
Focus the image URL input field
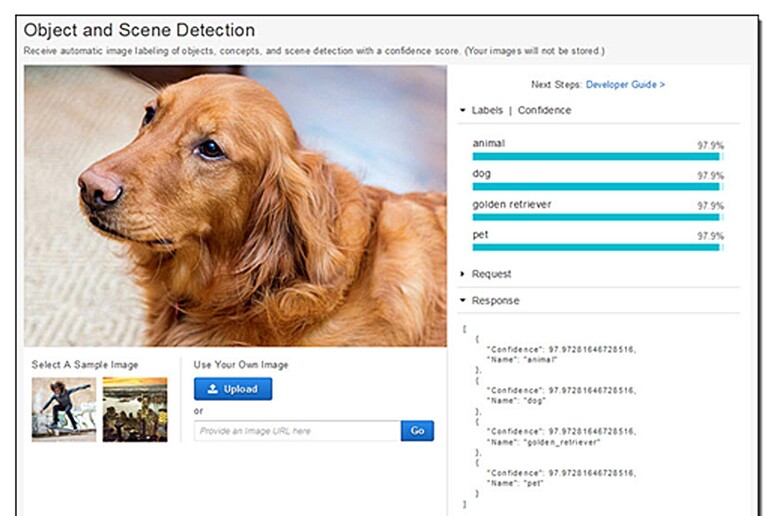pyautogui.click(x=297, y=431)
